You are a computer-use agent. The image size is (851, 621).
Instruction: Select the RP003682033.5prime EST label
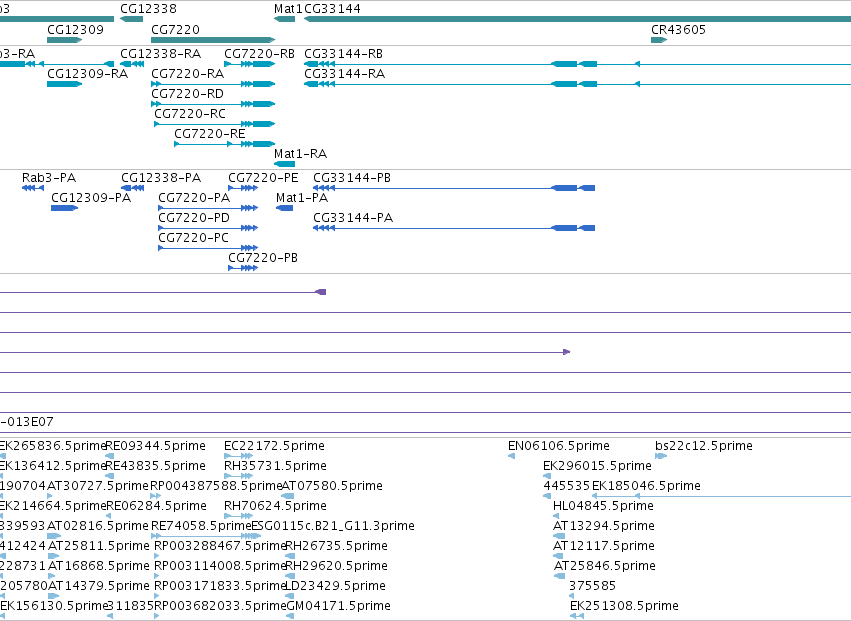pyautogui.click(x=220, y=606)
